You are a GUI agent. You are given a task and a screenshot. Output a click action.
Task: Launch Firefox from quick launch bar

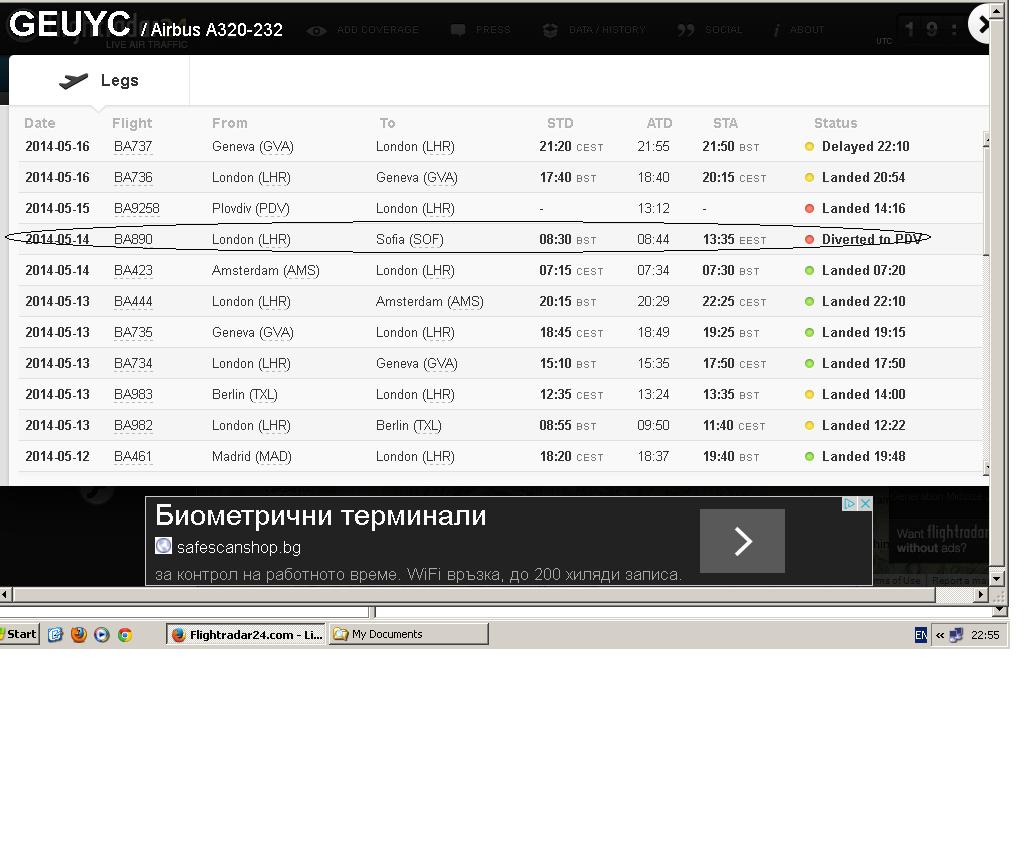click(78, 634)
